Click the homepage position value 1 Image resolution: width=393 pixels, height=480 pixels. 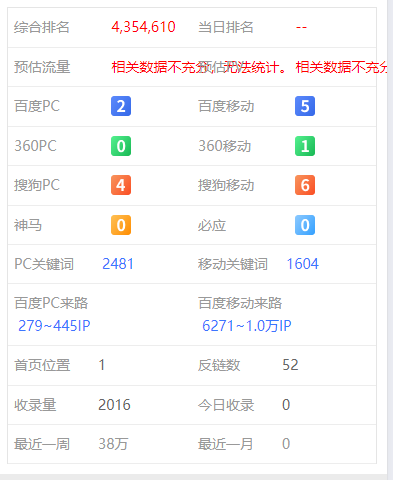click(x=102, y=365)
